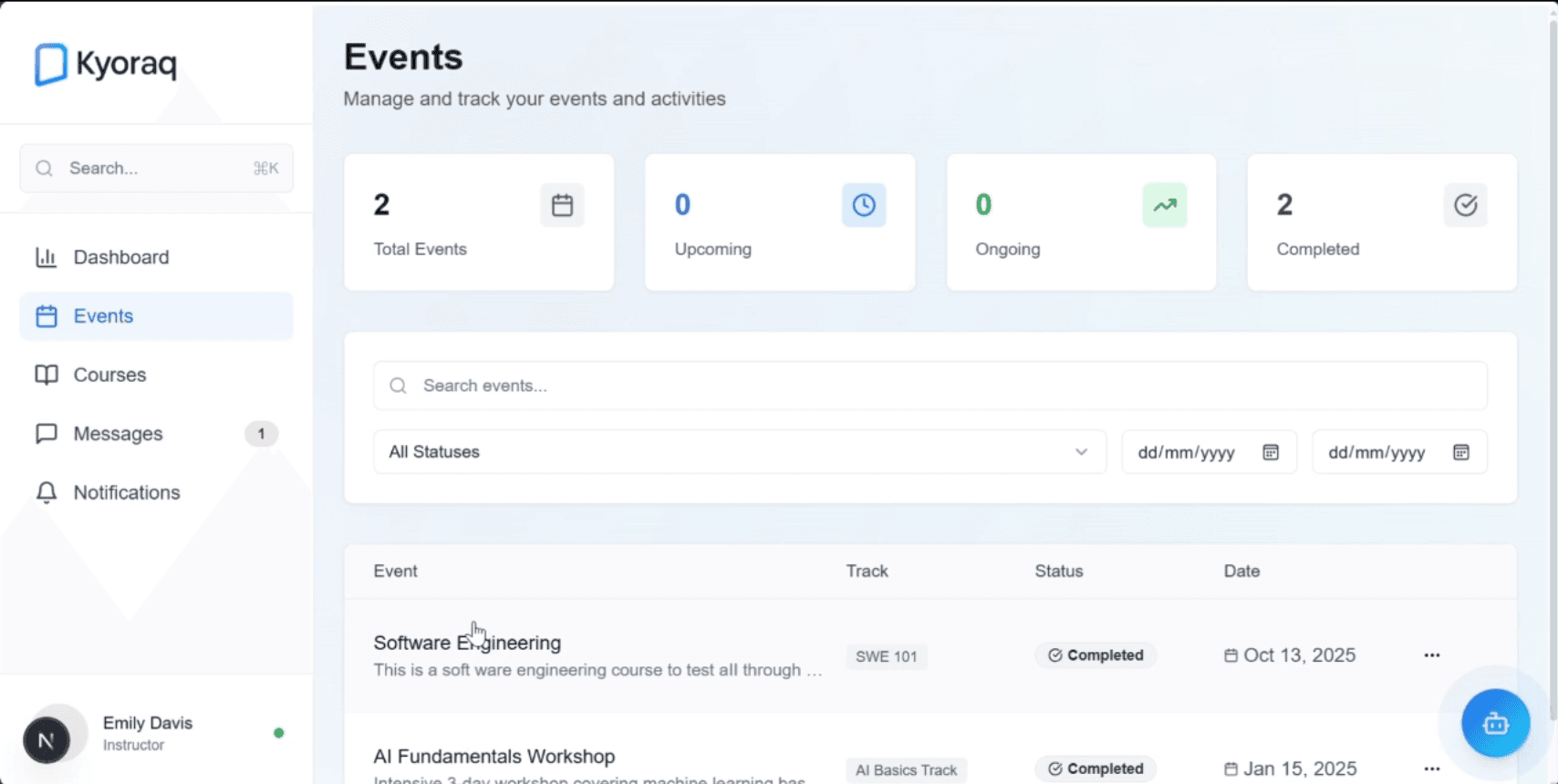Open the start date calendar picker icon
This screenshot has width=1558, height=784.
1271,452
